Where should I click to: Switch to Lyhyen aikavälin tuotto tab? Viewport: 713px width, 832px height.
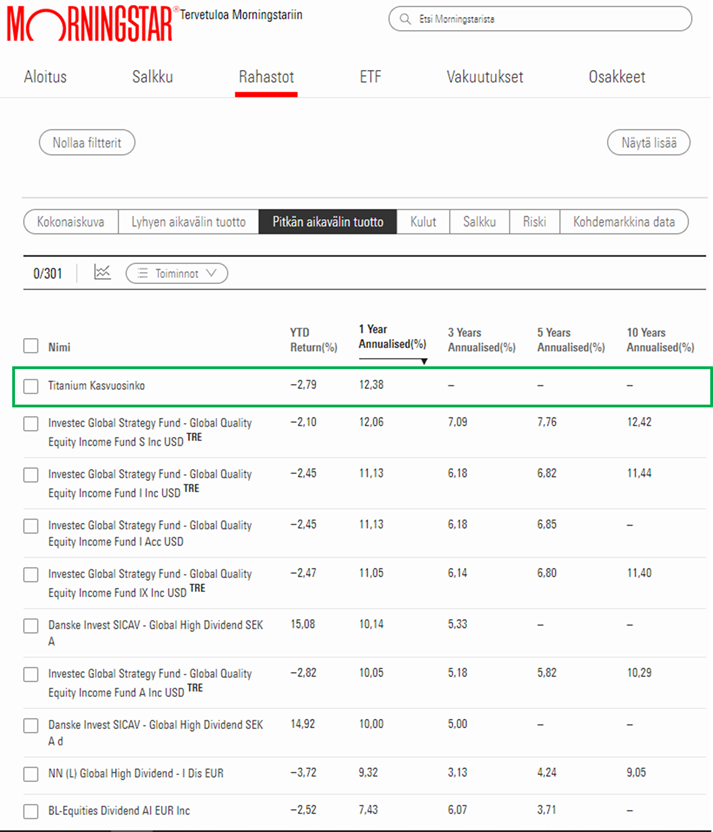[188, 222]
